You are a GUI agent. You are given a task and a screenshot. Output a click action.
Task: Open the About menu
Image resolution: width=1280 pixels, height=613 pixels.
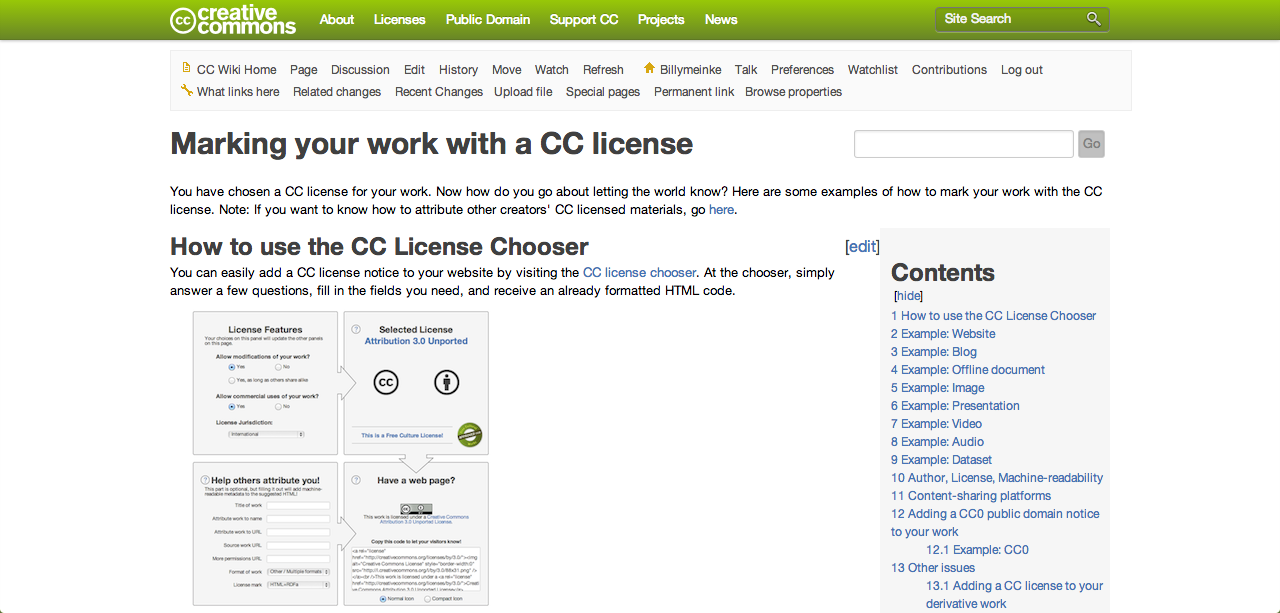(337, 19)
